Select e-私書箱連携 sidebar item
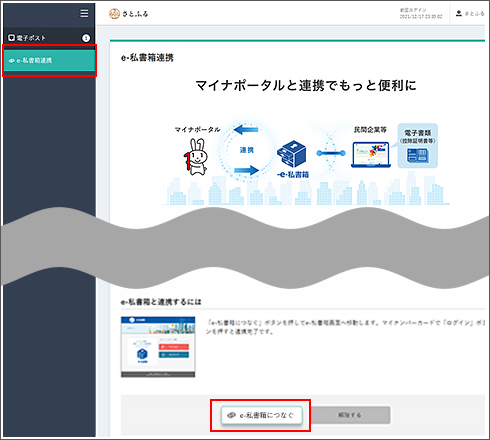The width and height of the screenshot is (490, 440). coord(49,60)
